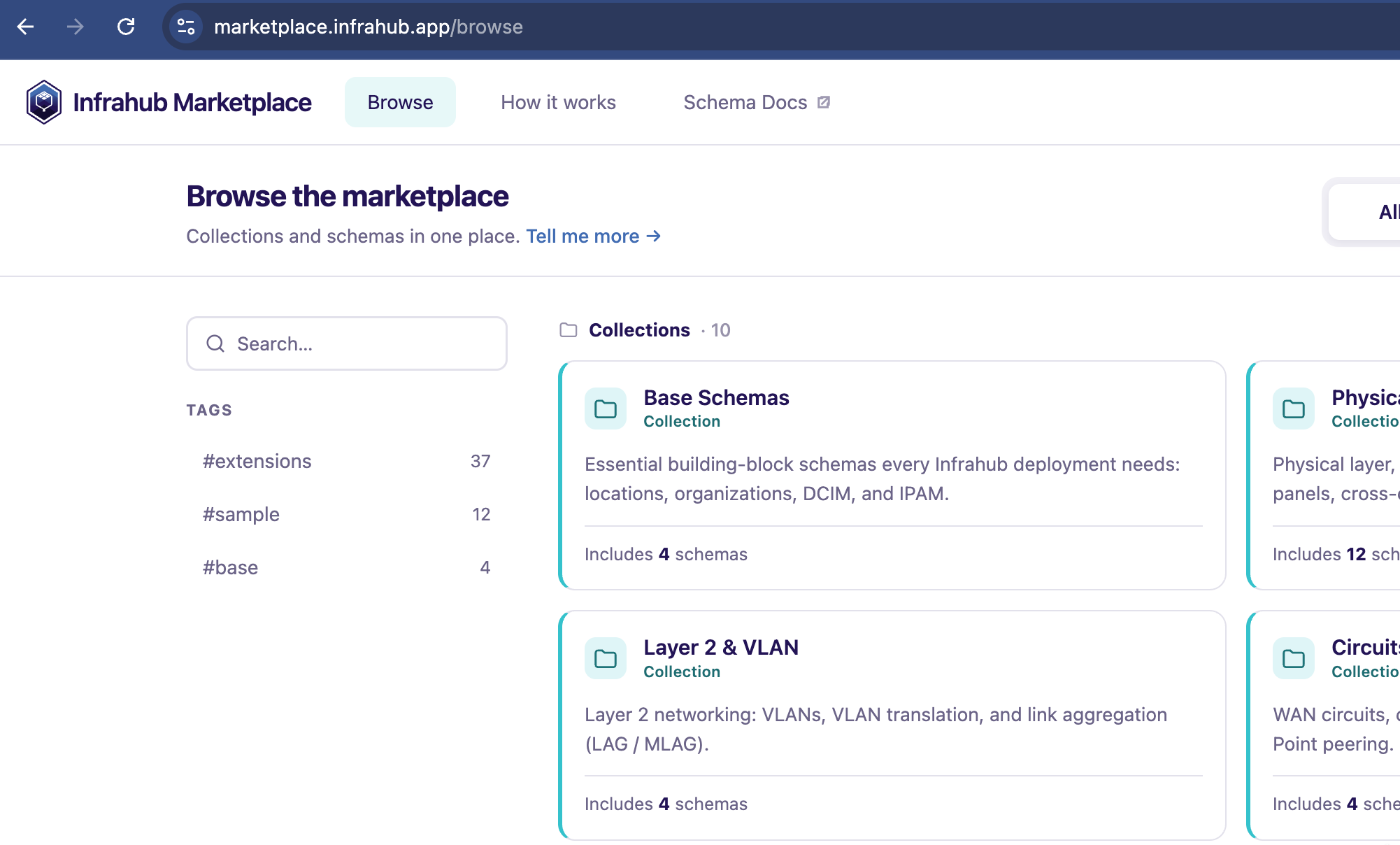Click the browser back arrow
The height and width of the screenshot is (845, 1400).
[x=26, y=27]
